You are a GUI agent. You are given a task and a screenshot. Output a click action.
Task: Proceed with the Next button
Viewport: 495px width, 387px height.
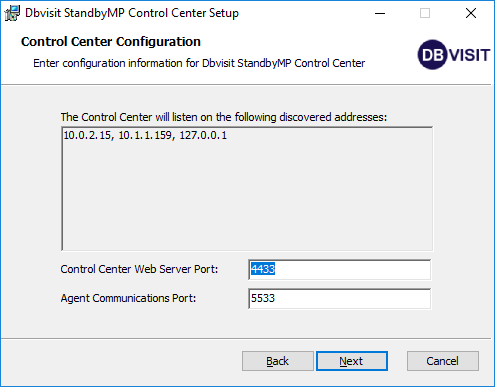(352, 361)
